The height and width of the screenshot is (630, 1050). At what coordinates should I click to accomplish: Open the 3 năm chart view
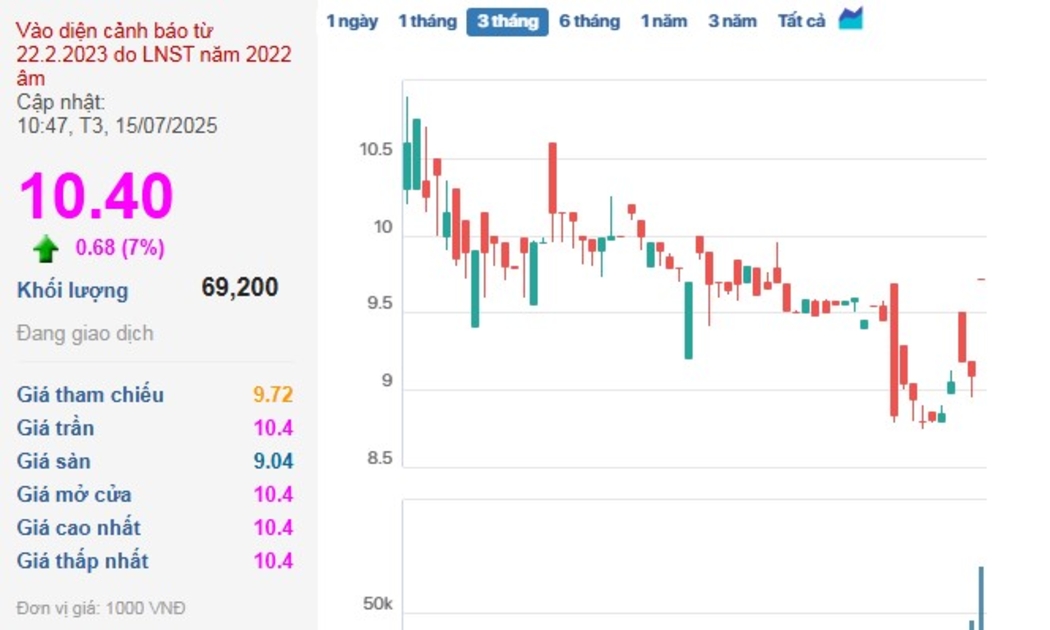732,21
